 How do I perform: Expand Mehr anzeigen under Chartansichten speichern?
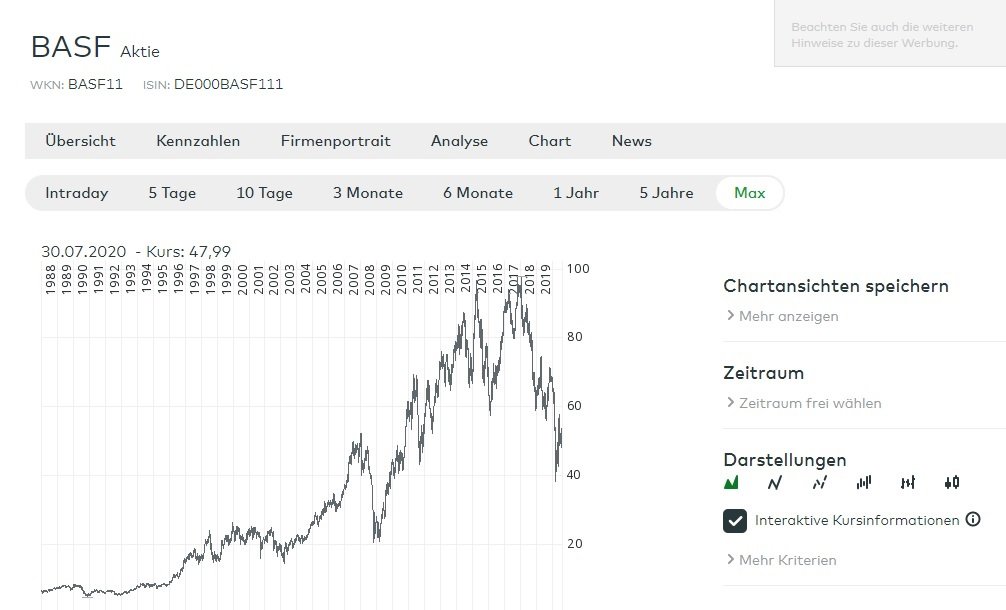click(x=788, y=316)
